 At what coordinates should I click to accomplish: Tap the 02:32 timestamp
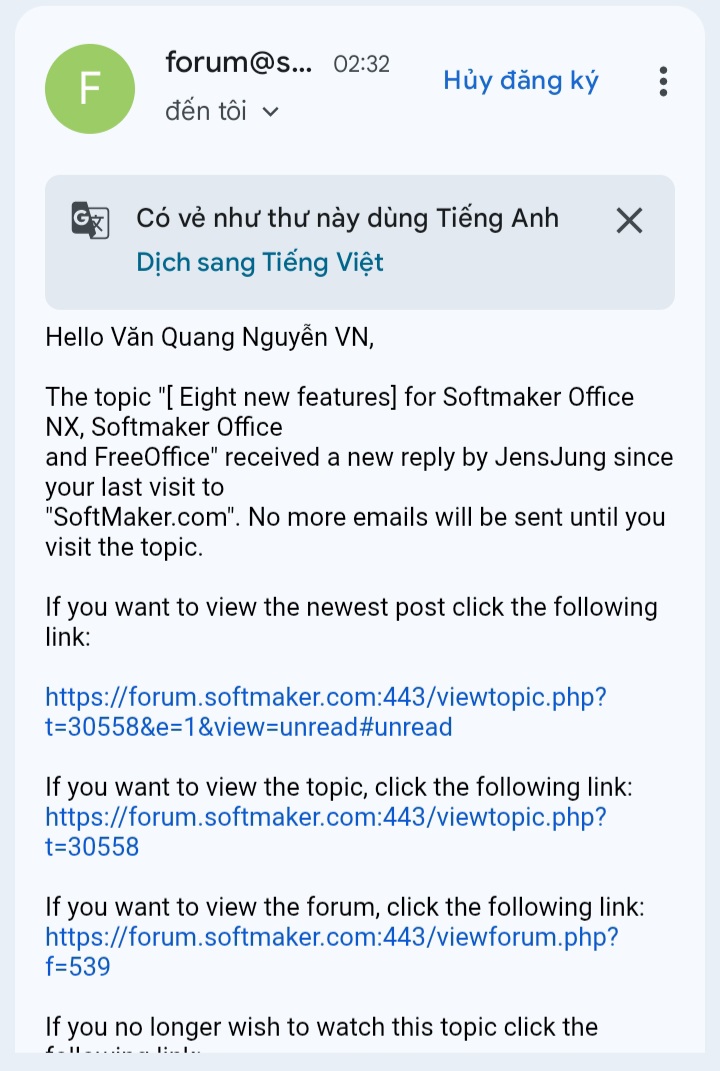pyautogui.click(x=361, y=64)
